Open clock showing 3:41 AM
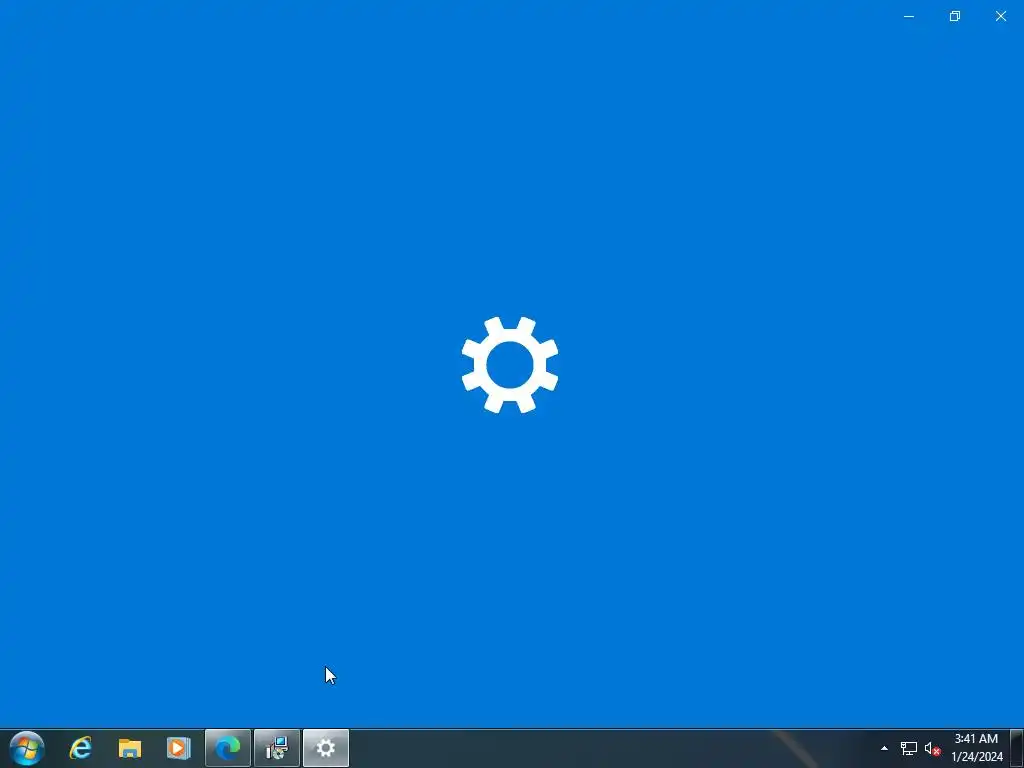Viewport: 1024px width, 768px height. click(x=976, y=748)
